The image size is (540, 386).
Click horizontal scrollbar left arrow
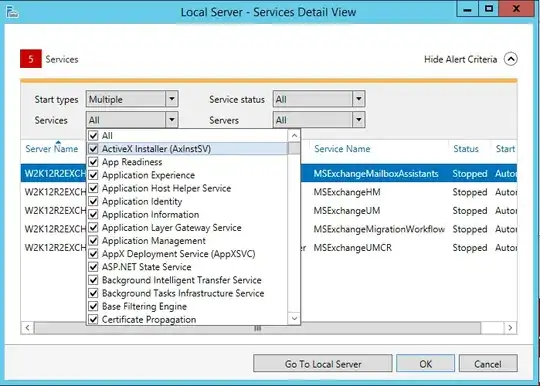27,328
